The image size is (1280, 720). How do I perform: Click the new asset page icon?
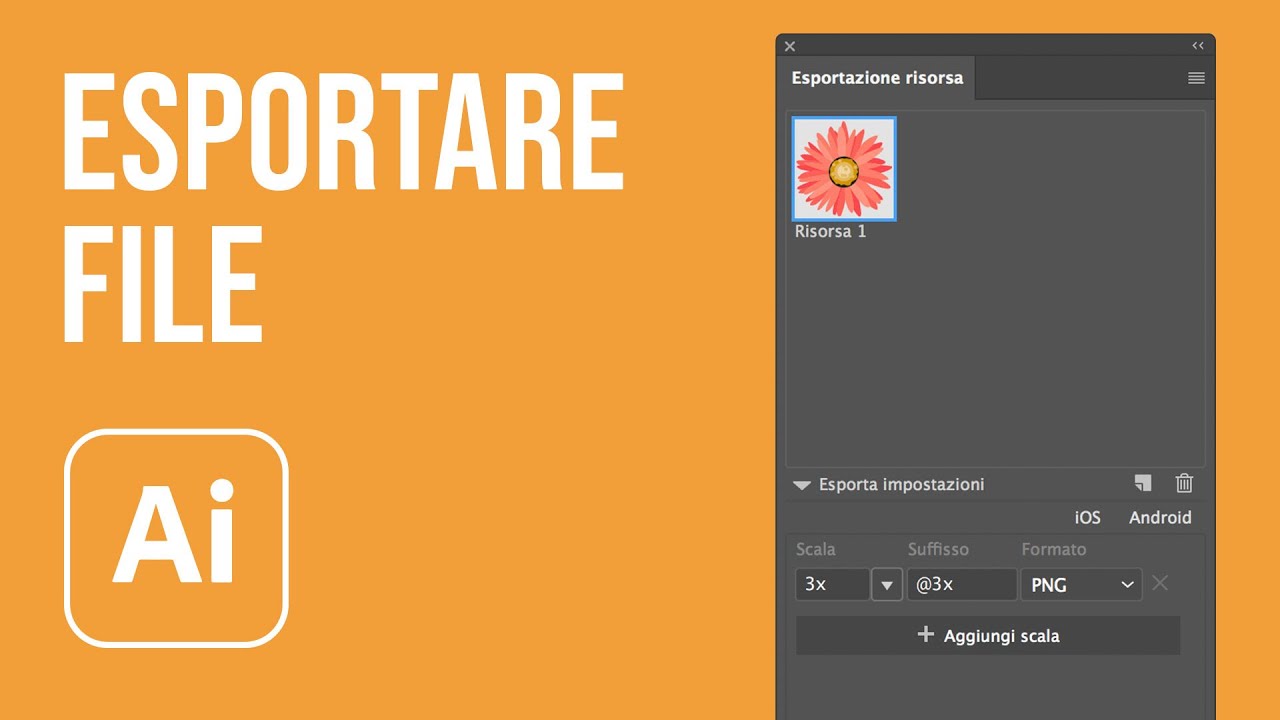coord(1143,483)
